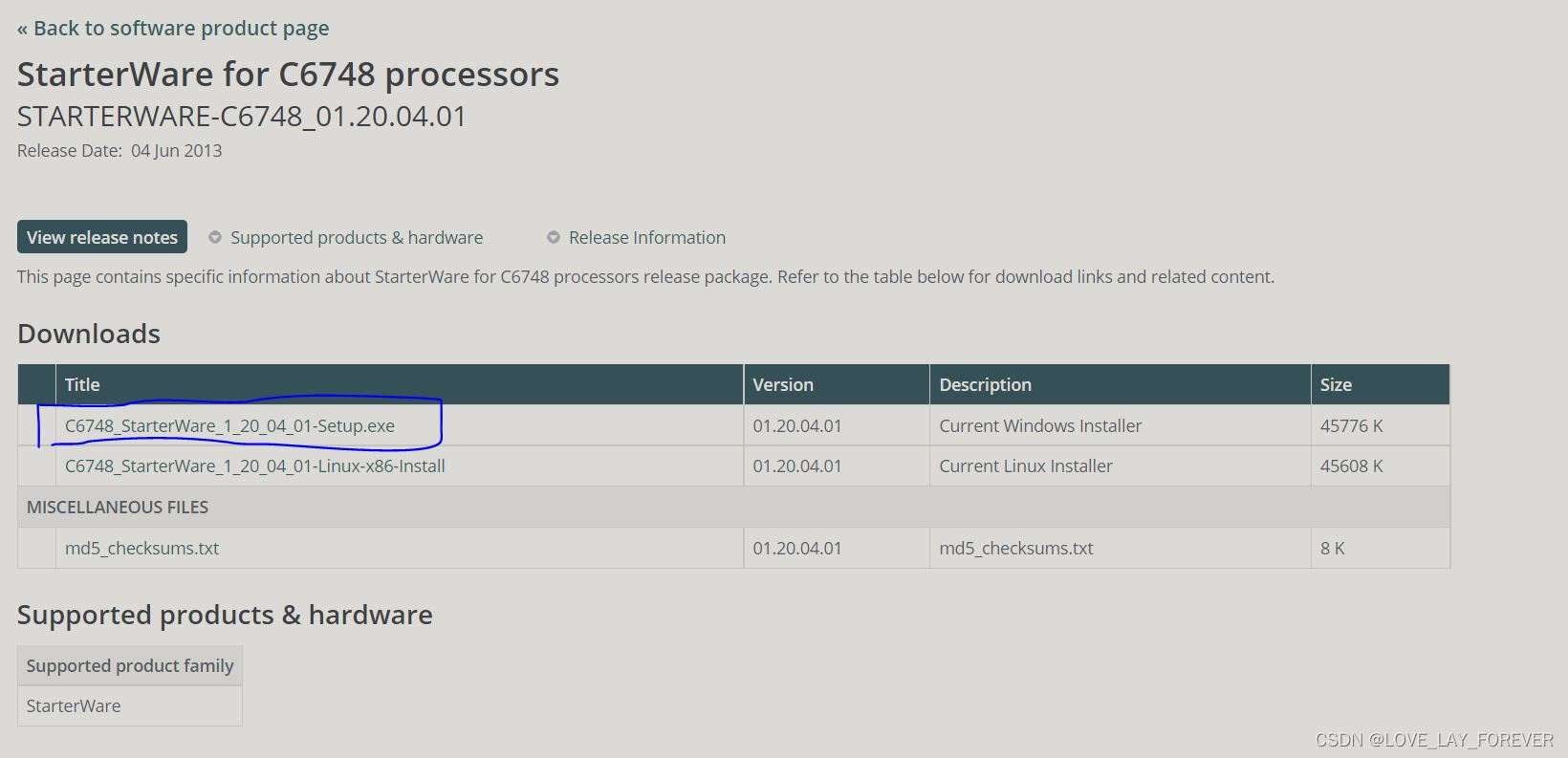The height and width of the screenshot is (758, 1568).
Task: Select the 45776 K size cell
Action: [1381, 425]
